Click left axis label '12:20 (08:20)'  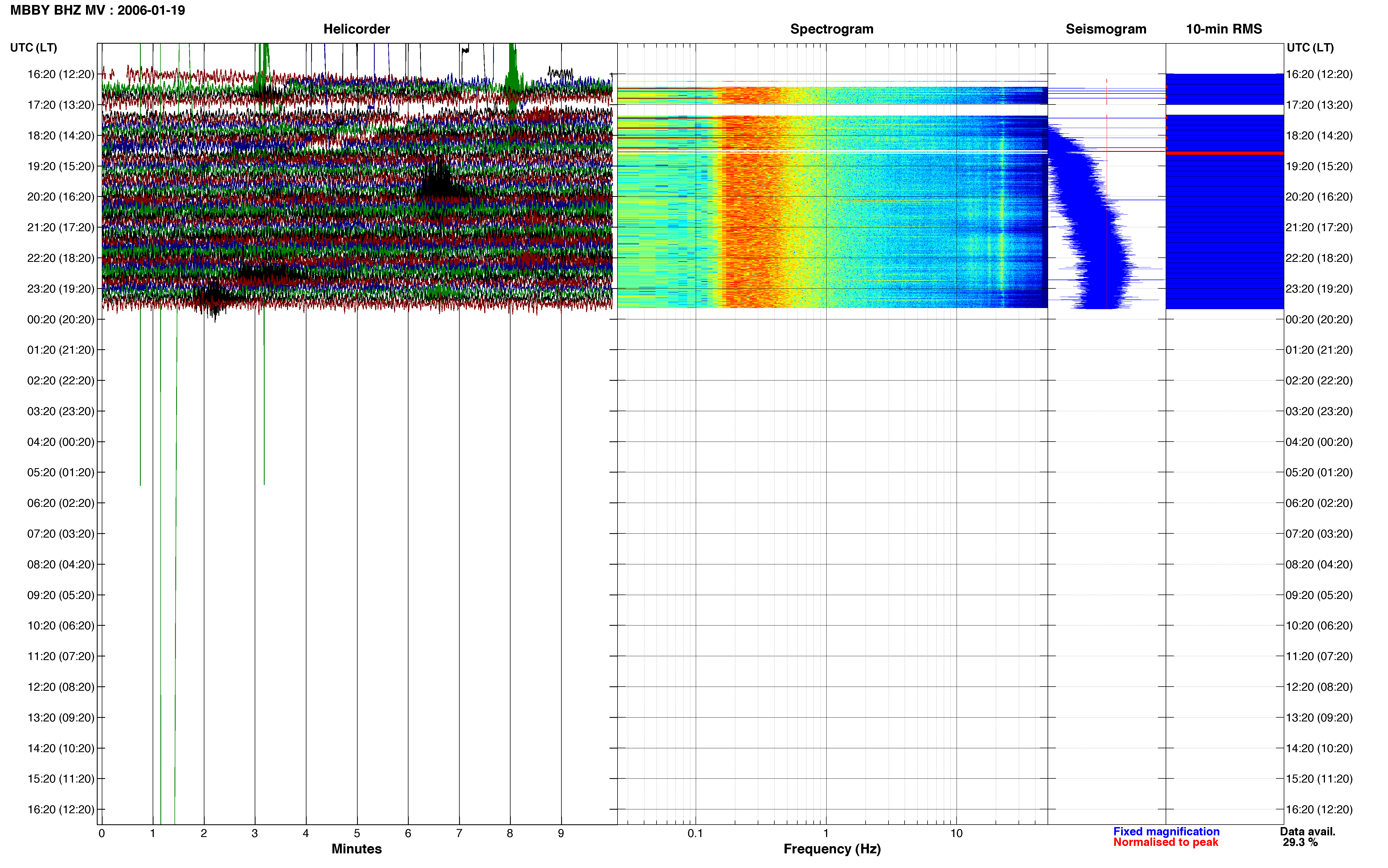click(x=61, y=687)
